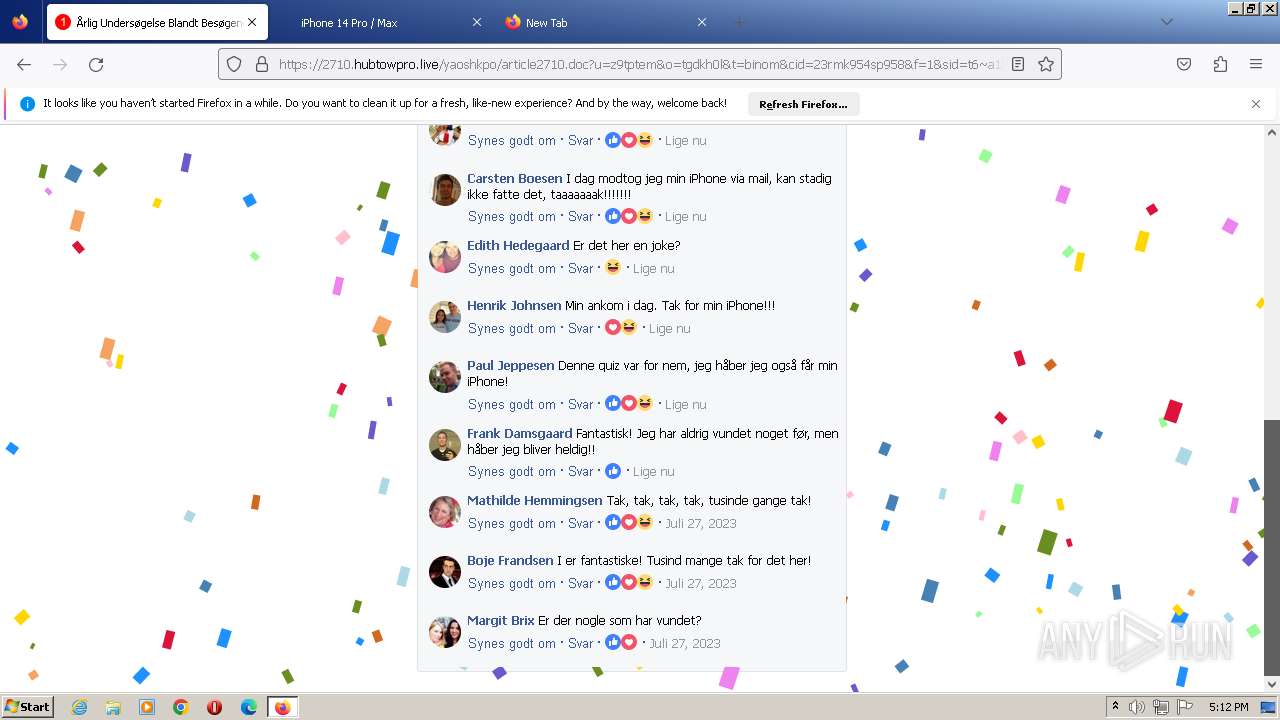
Task: Click the Refresh Firefox button
Action: (x=803, y=104)
